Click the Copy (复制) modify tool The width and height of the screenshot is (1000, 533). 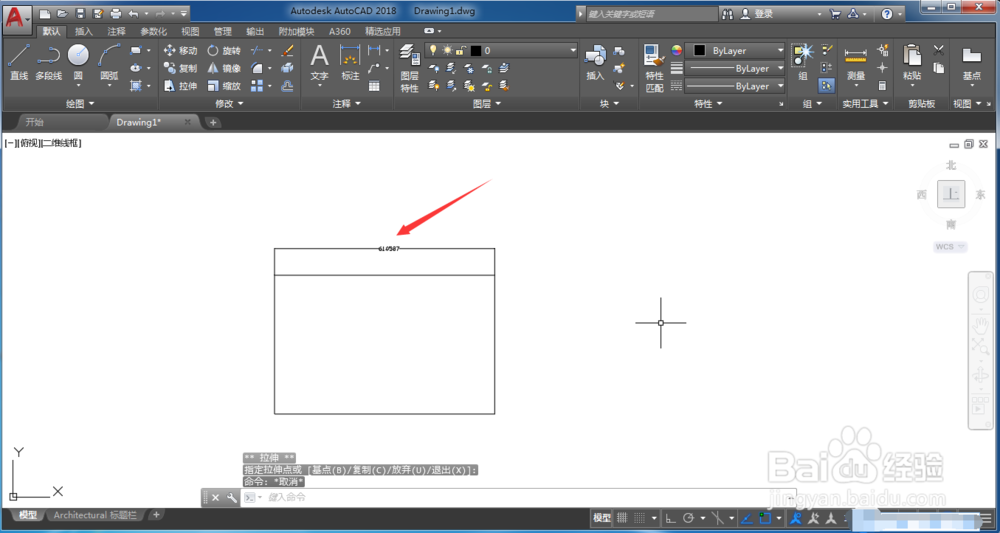pos(180,68)
